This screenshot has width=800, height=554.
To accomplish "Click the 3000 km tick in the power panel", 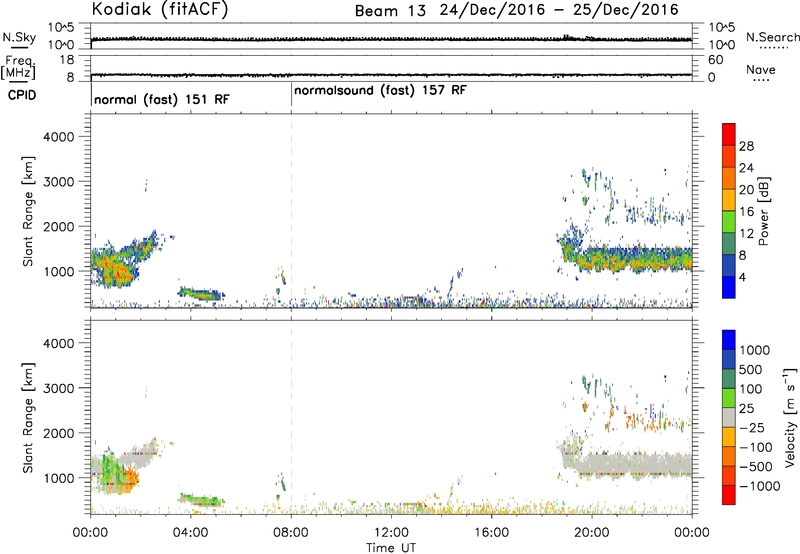I will click(x=58, y=182).
